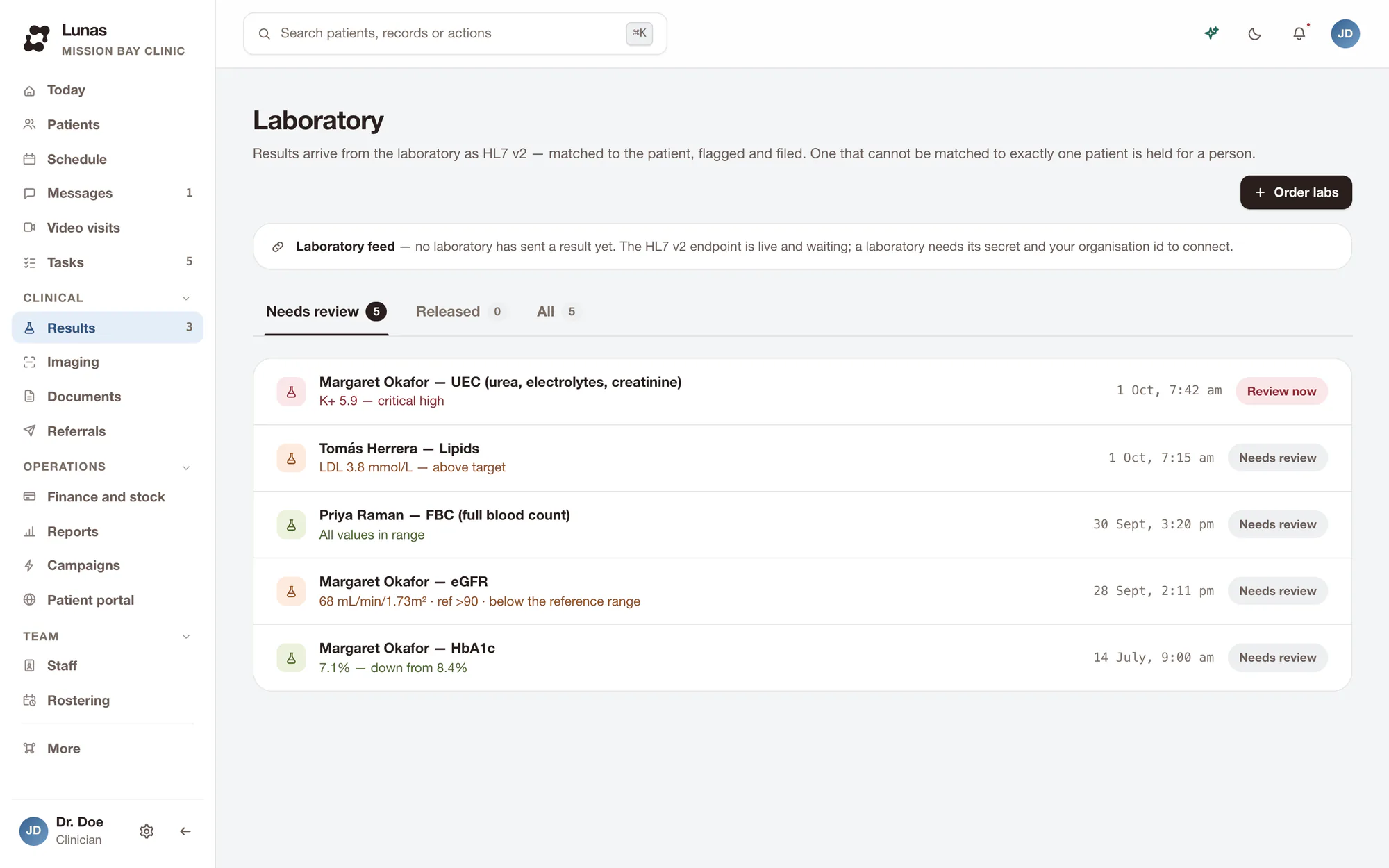Open settings gear next to Dr. Doe
The image size is (1389, 868).
[x=147, y=831]
